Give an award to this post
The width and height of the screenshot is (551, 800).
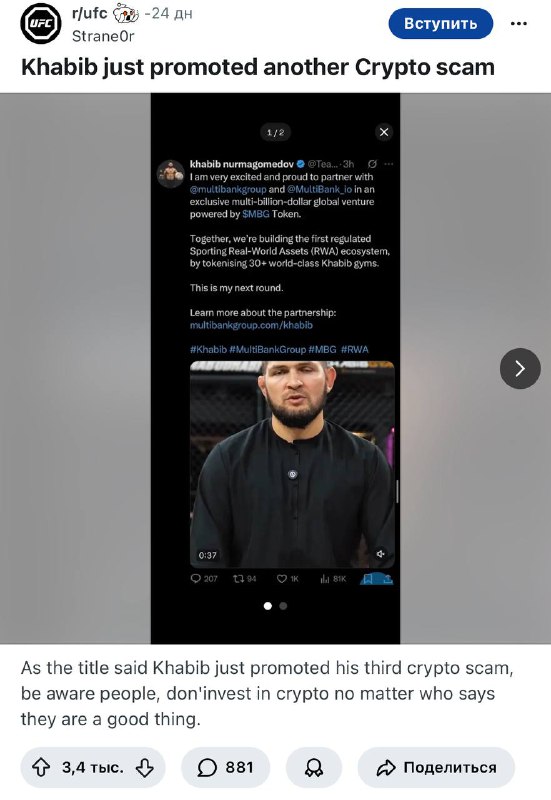coord(314,767)
